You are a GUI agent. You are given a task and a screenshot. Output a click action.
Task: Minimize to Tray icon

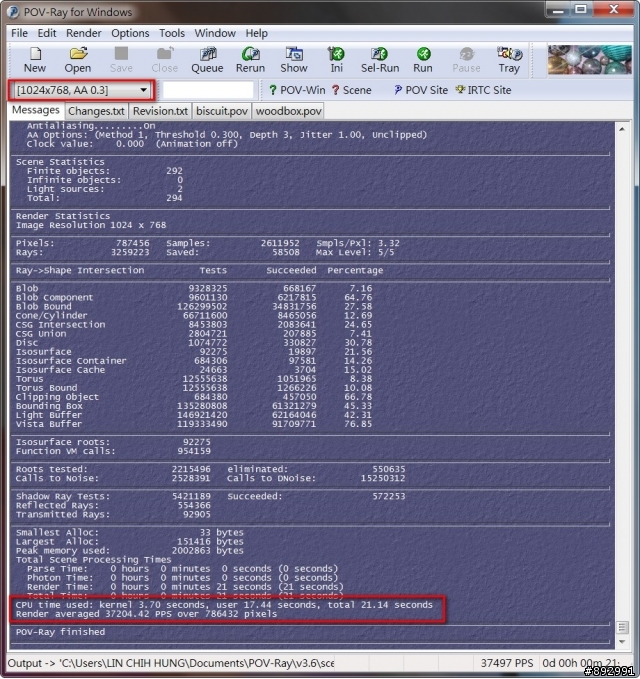pos(509,60)
